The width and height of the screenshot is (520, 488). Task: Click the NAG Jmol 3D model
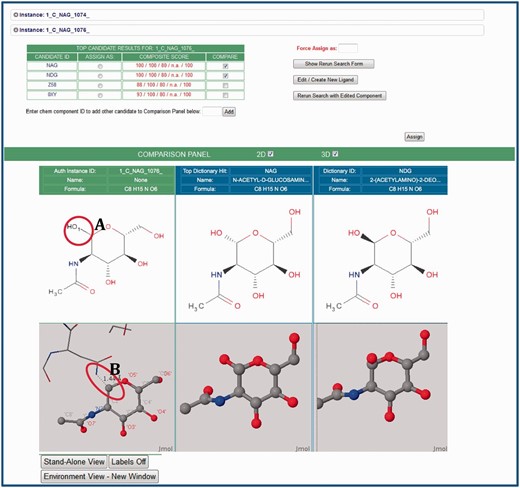[x=244, y=387]
